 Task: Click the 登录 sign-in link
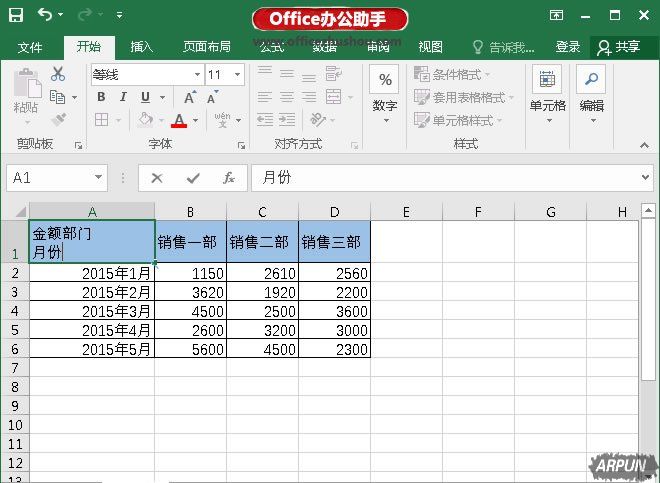(568, 47)
